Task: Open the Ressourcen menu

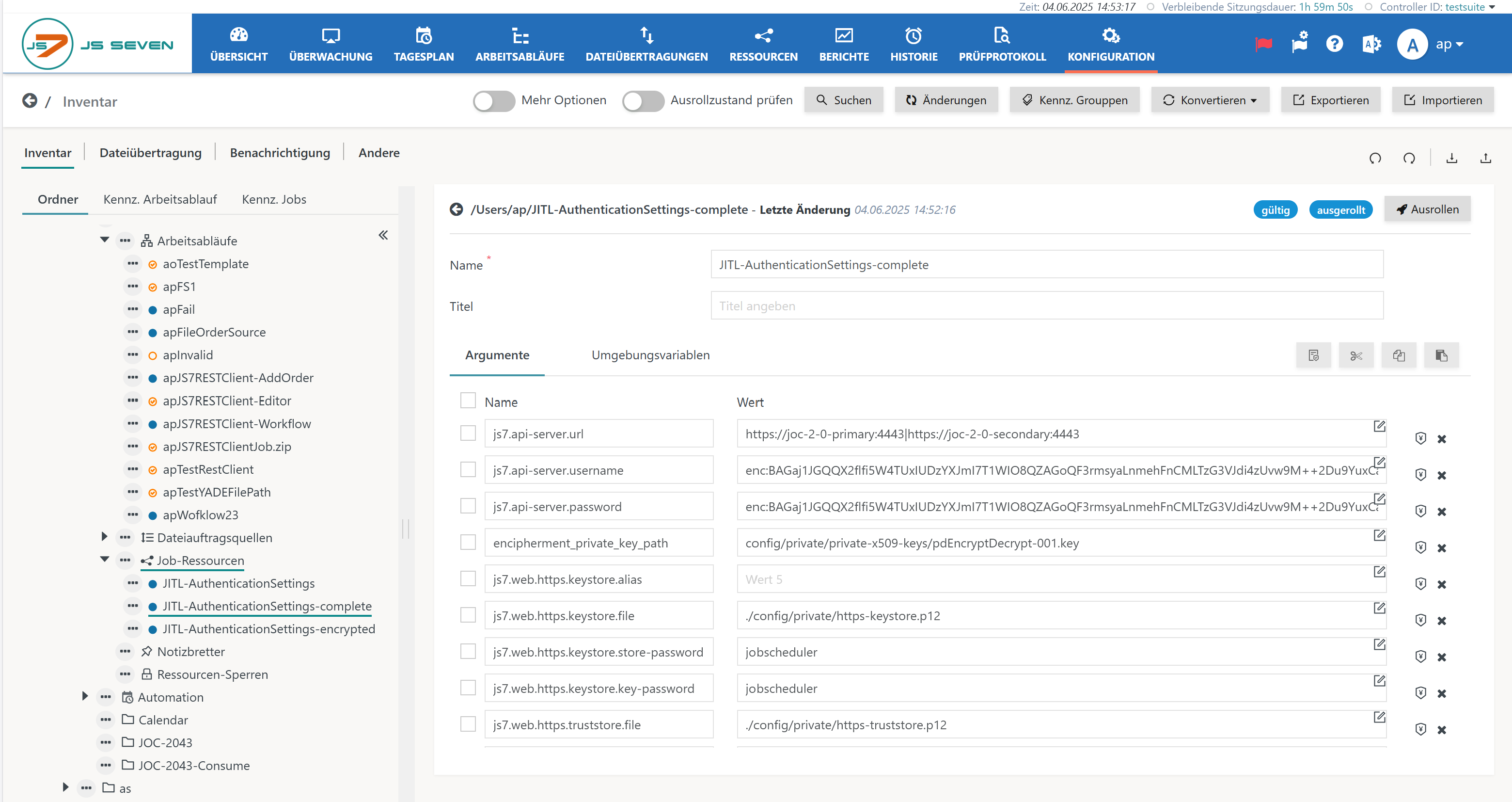Action: (763, 44)
